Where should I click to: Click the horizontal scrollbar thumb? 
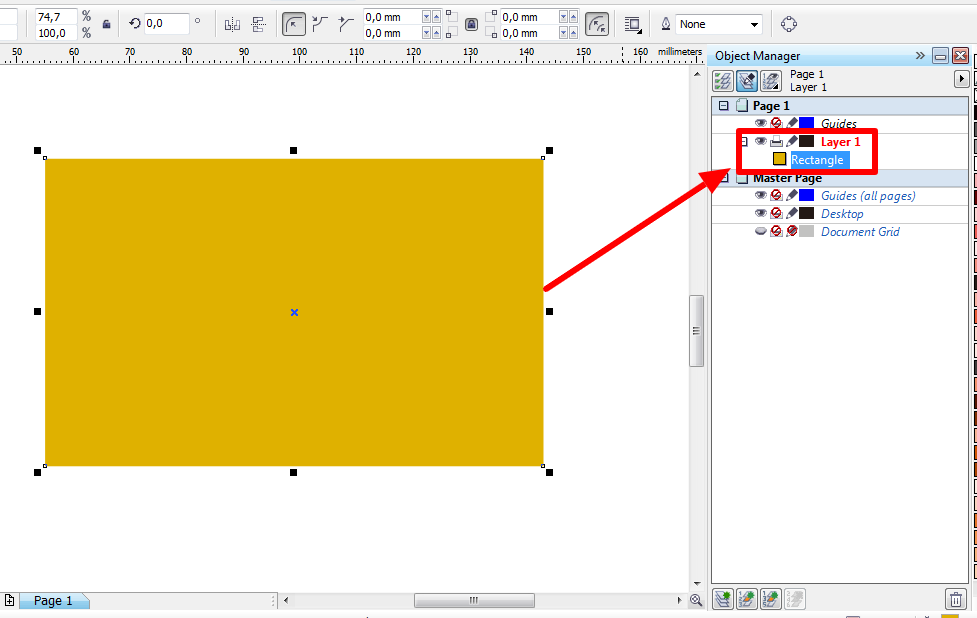474,601
